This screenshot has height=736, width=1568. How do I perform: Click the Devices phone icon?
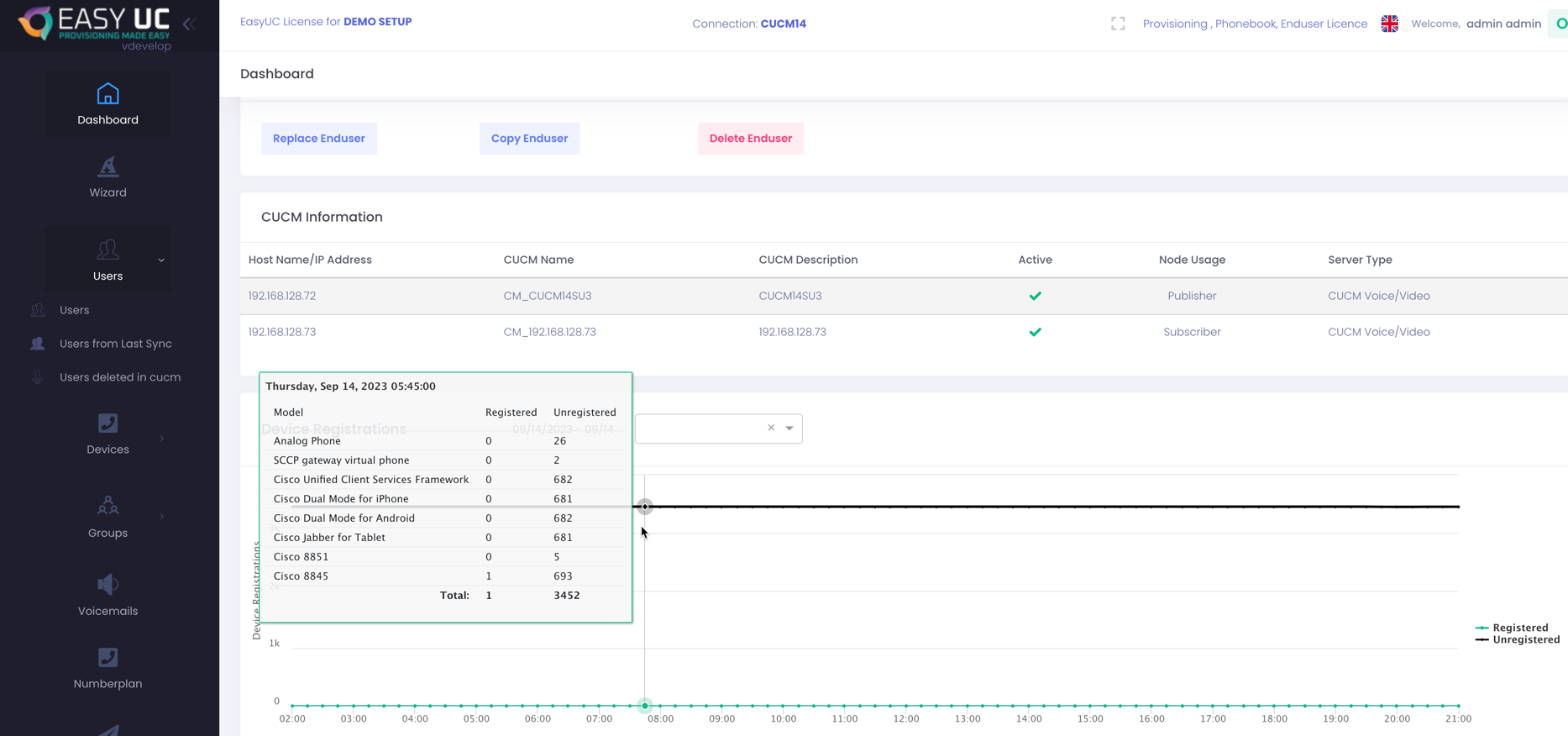[x=108, y=423]
